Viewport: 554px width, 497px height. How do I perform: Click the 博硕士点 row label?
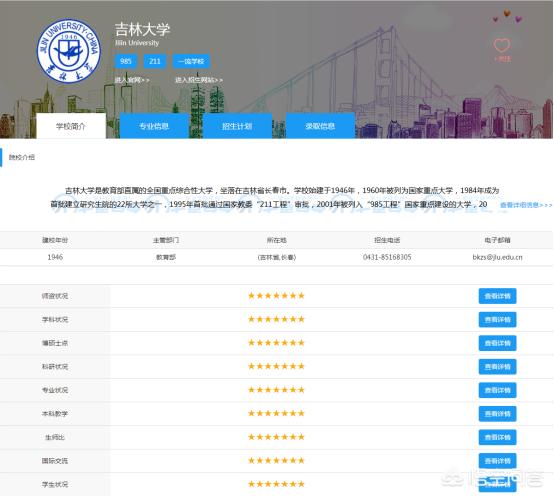[55, 343]
